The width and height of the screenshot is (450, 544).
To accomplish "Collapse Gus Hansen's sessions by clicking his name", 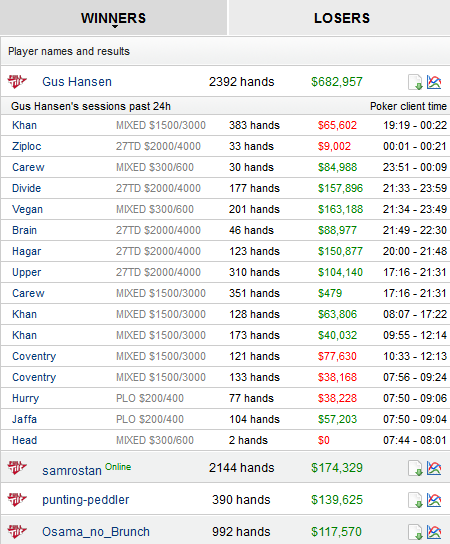I will click(77, 82).
